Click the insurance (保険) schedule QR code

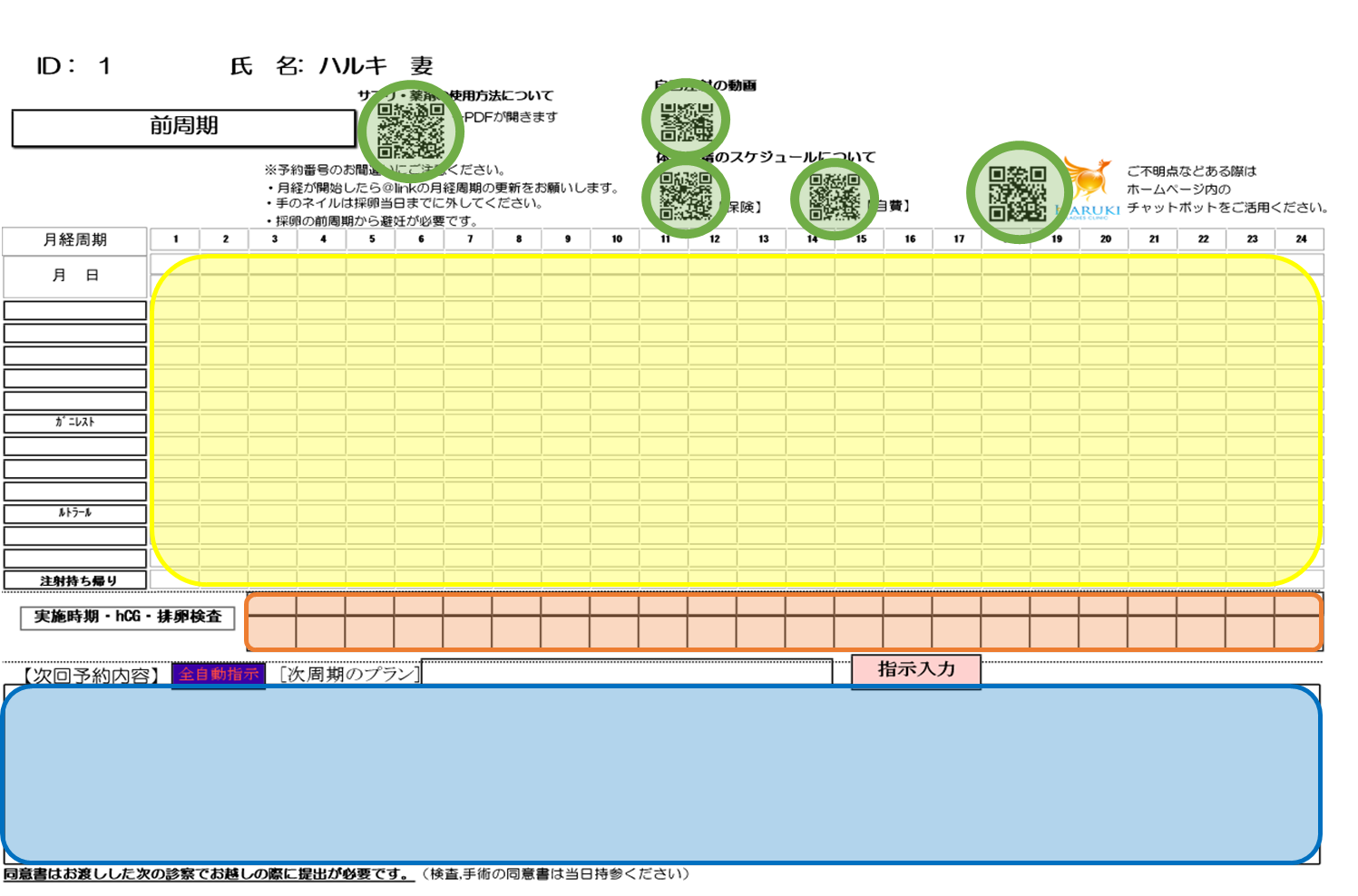pos(686,197)
